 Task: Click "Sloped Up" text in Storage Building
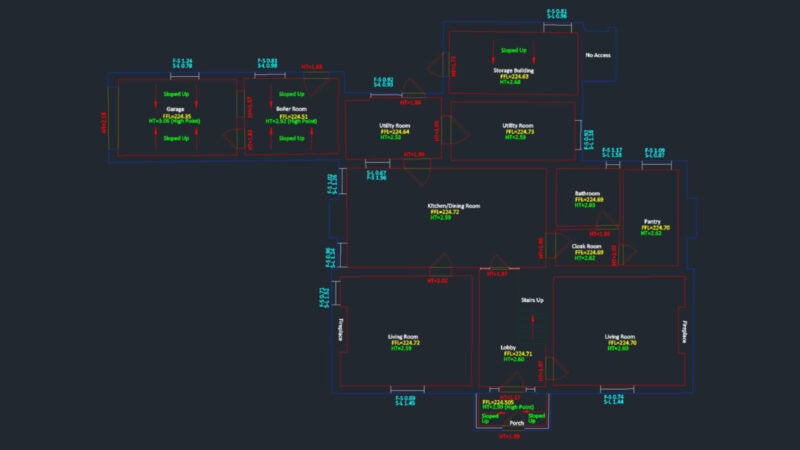tap(513, 51)
